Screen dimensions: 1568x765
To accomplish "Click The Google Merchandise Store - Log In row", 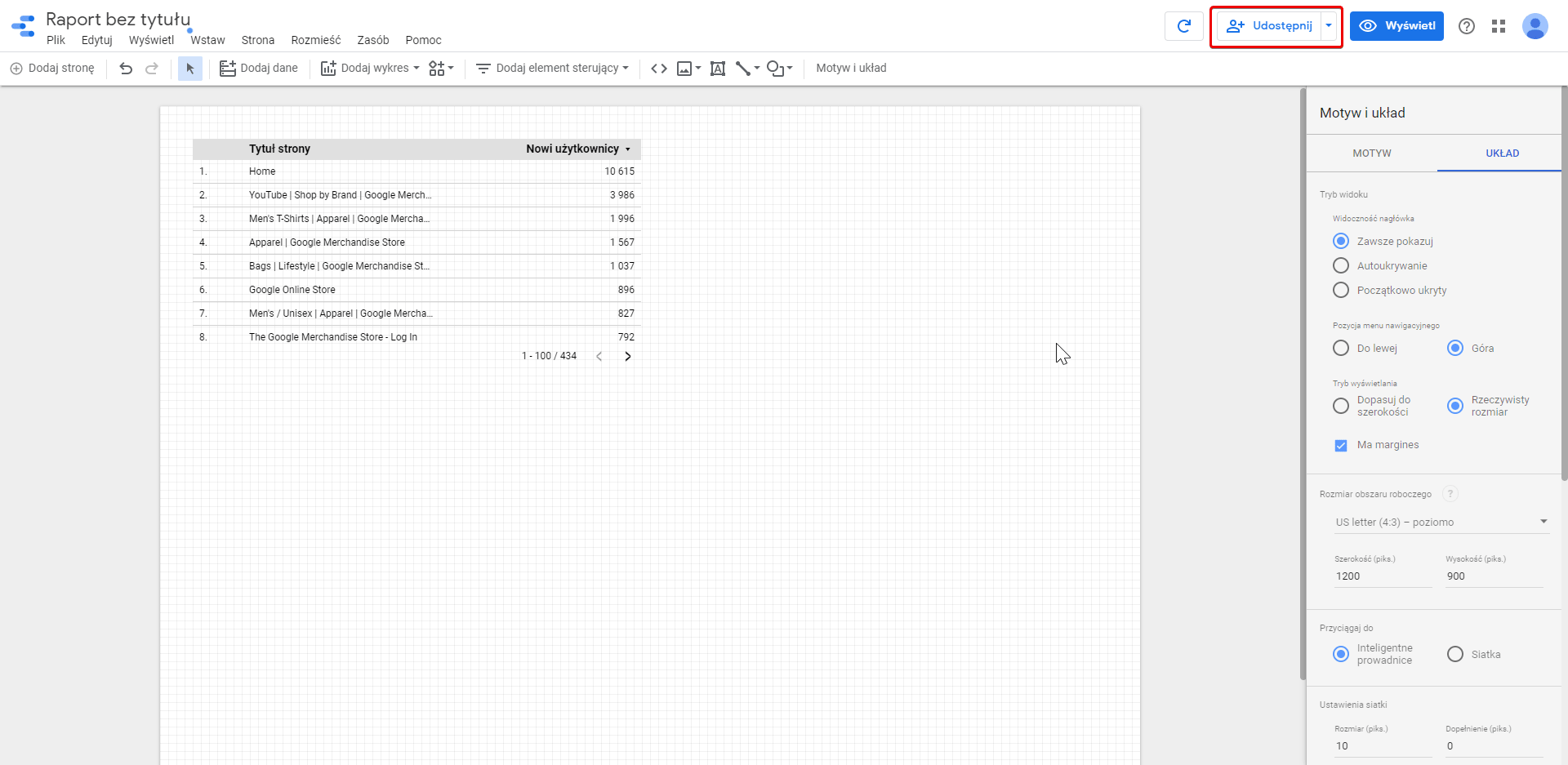I will click(x=416, y=337).
